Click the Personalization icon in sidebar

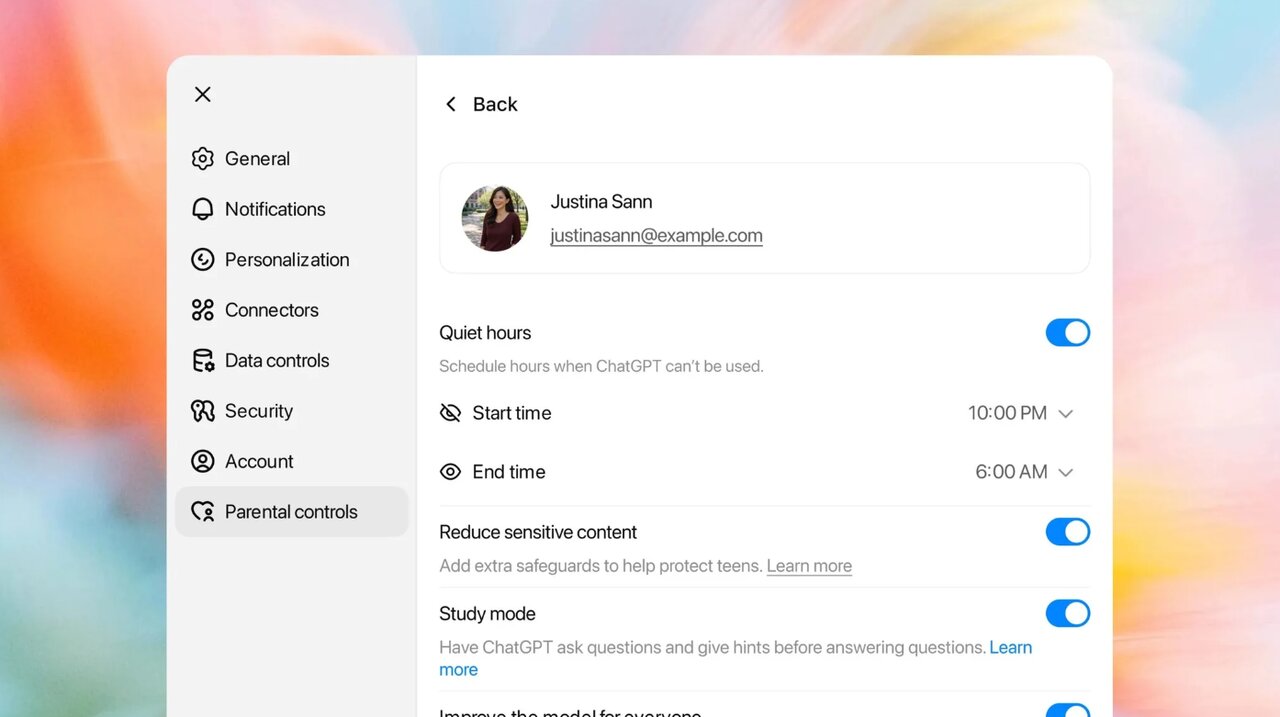click(203, 260)
